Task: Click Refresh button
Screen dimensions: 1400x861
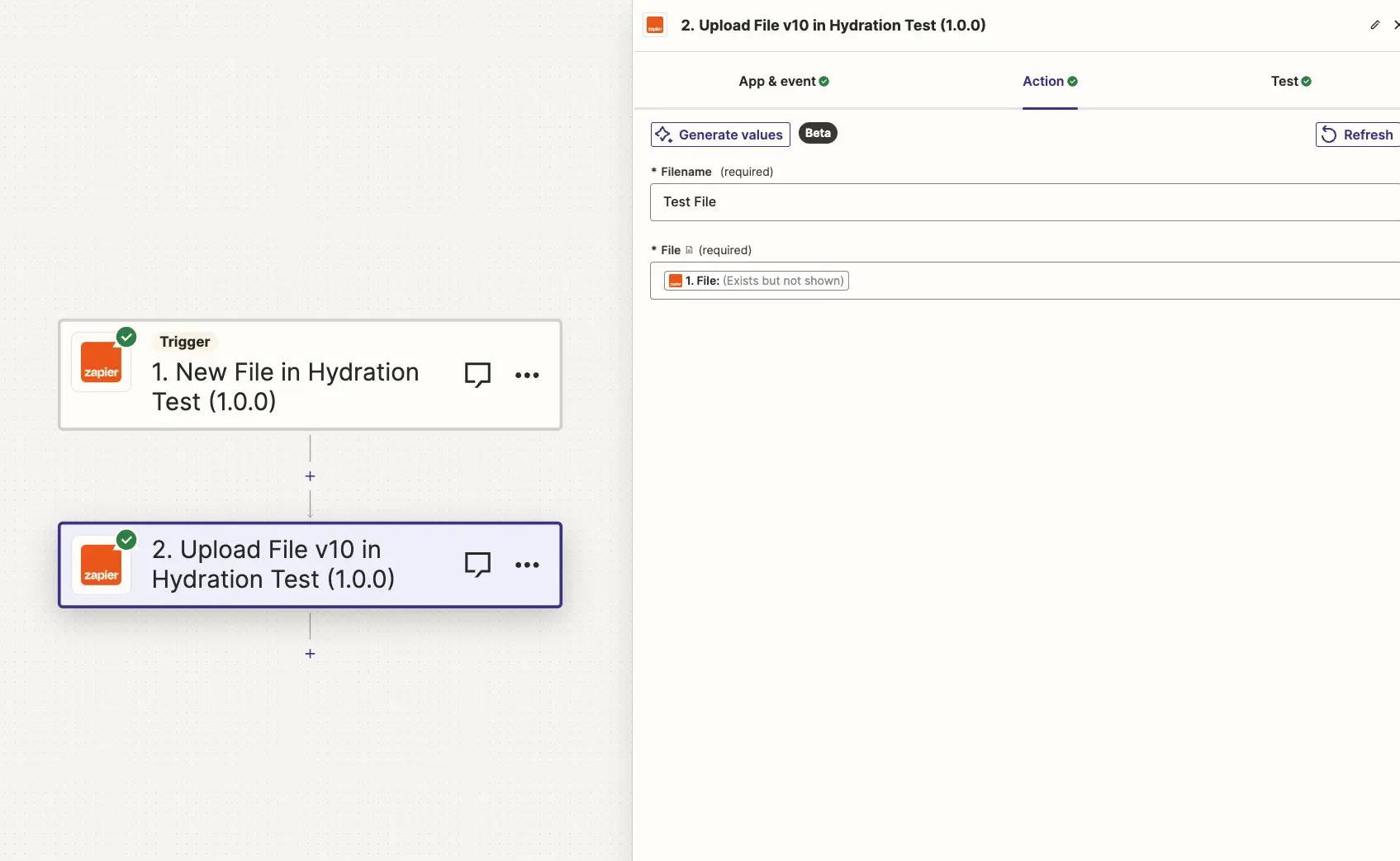Action: (1358, 135)
